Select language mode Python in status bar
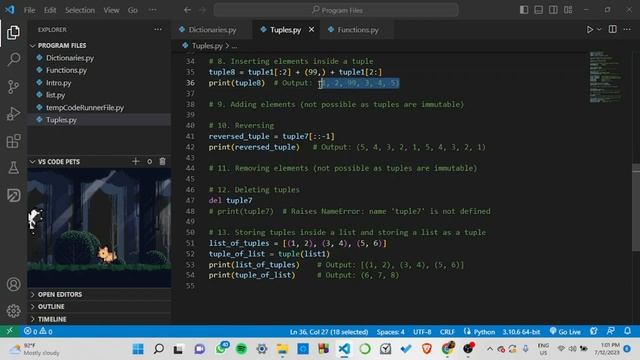Image resolution: width=640 pixels, height=360 pixels. (x=484, y=332)
